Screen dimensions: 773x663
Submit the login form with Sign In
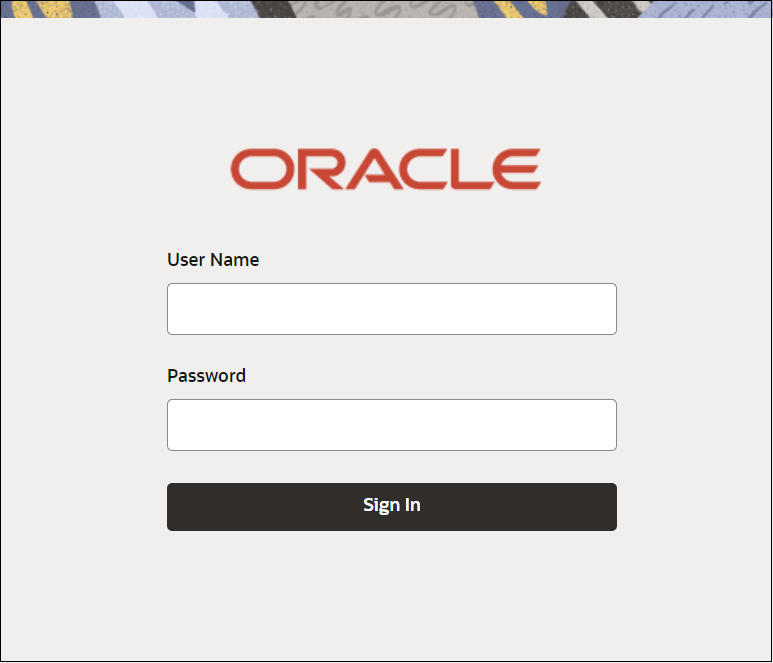tap(391, 507)
